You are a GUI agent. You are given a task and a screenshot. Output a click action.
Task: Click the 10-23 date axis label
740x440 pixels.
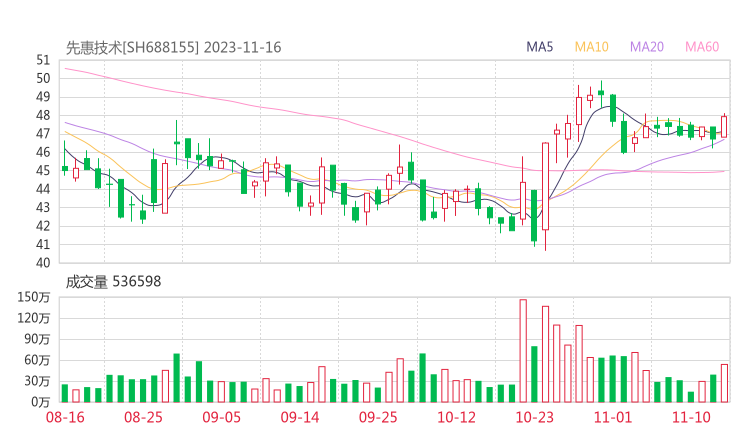click(x=534, y=417)
